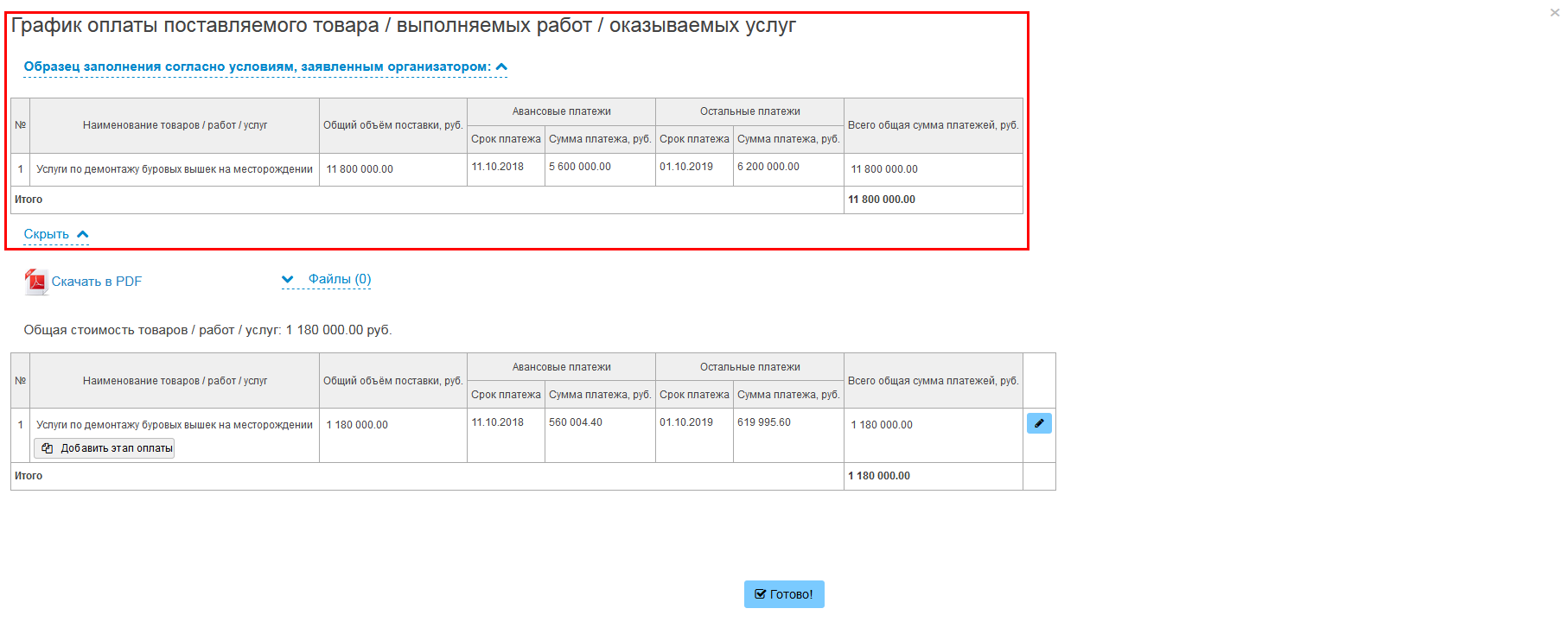Viewport: 1568px width, 634px height.
Task: Click service name in lower table row 1
Action: [x=175, y=425]
